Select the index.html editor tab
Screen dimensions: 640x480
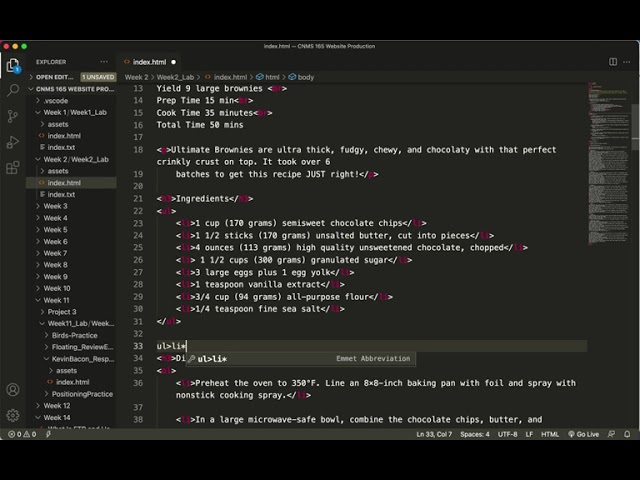pos(149,62)
